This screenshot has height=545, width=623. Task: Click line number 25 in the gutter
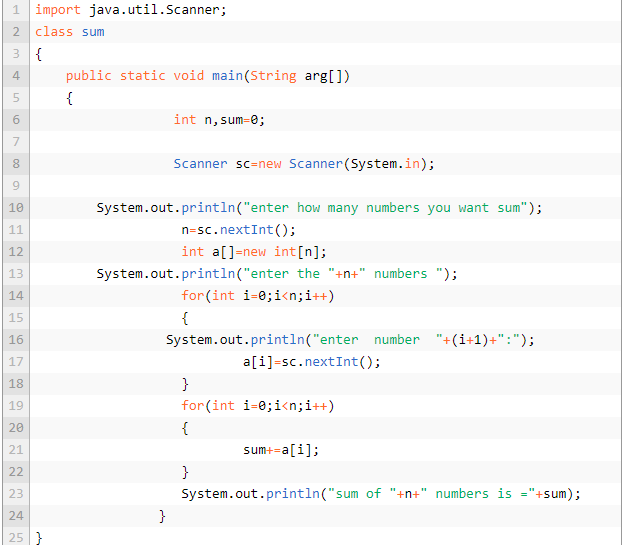pyautogui.click(x=15, y=538)
